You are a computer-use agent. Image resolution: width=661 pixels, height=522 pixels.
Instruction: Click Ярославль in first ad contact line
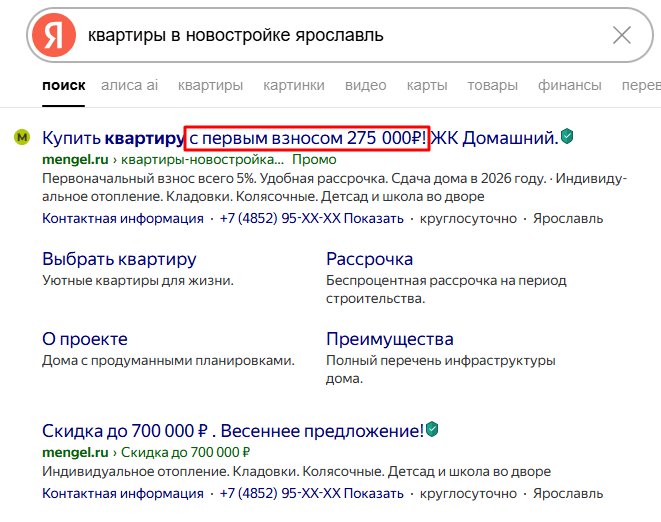click(x=568, y=218)
